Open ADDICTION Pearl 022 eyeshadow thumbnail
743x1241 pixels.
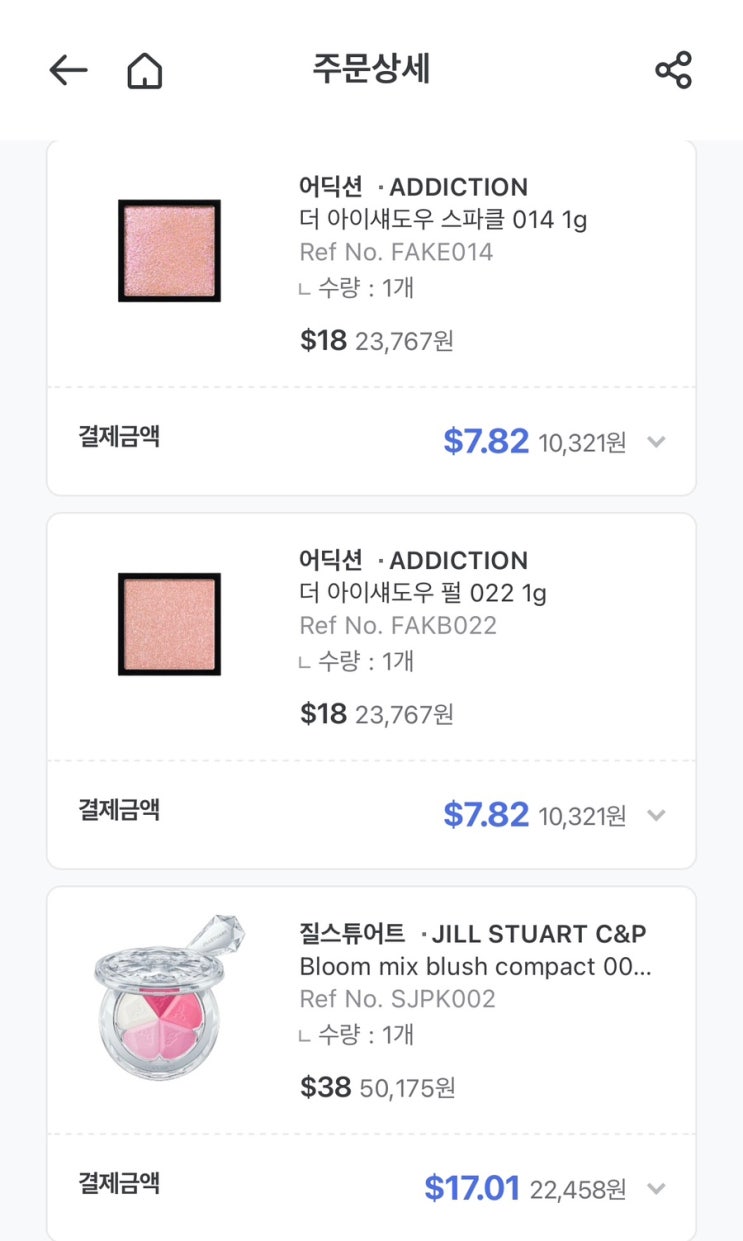point(169,624)
